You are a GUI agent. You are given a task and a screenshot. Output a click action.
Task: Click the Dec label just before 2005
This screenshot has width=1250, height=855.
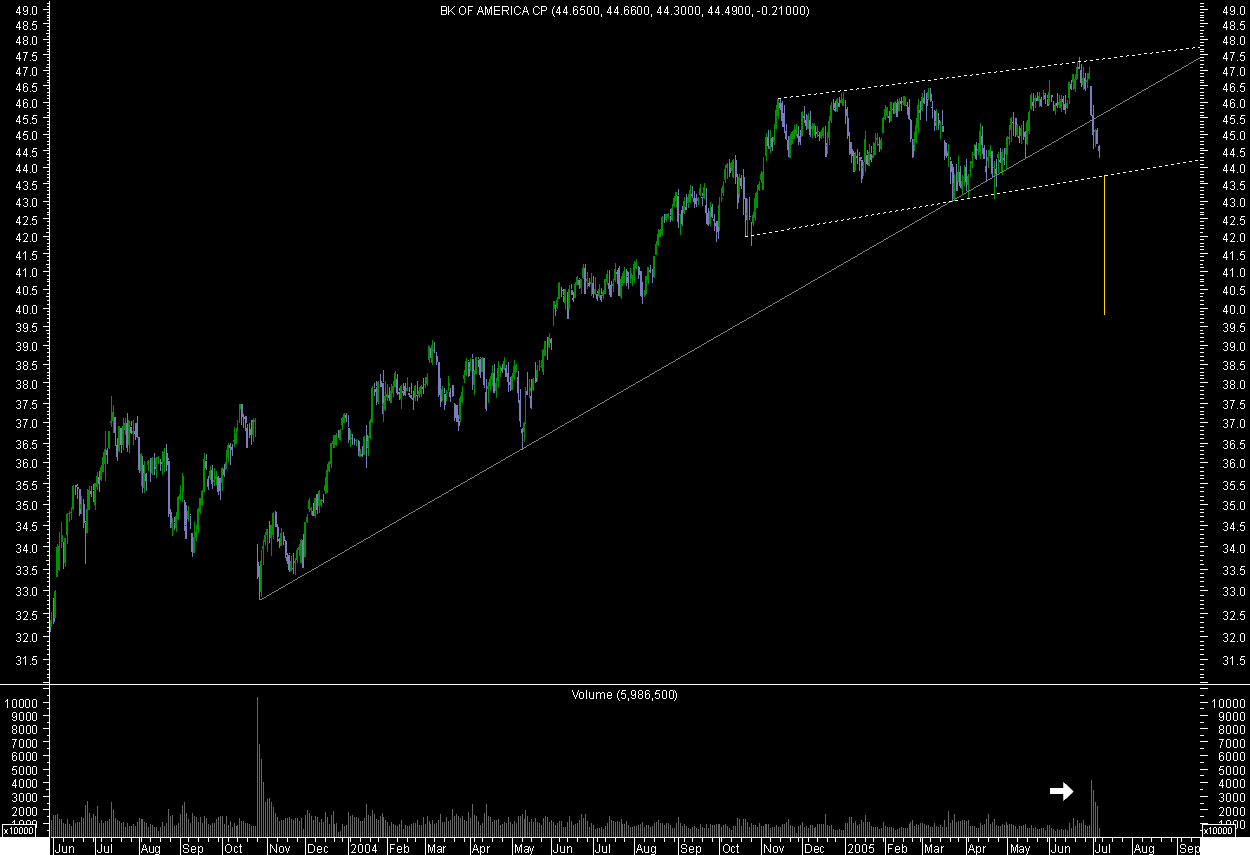pos(815,847)
